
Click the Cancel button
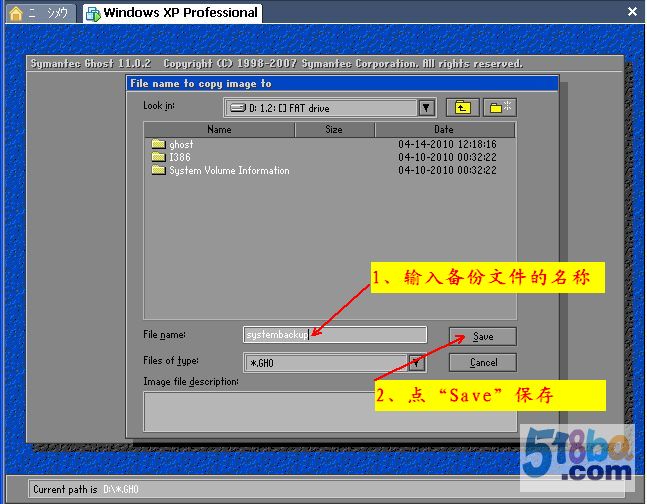[483, 362]
